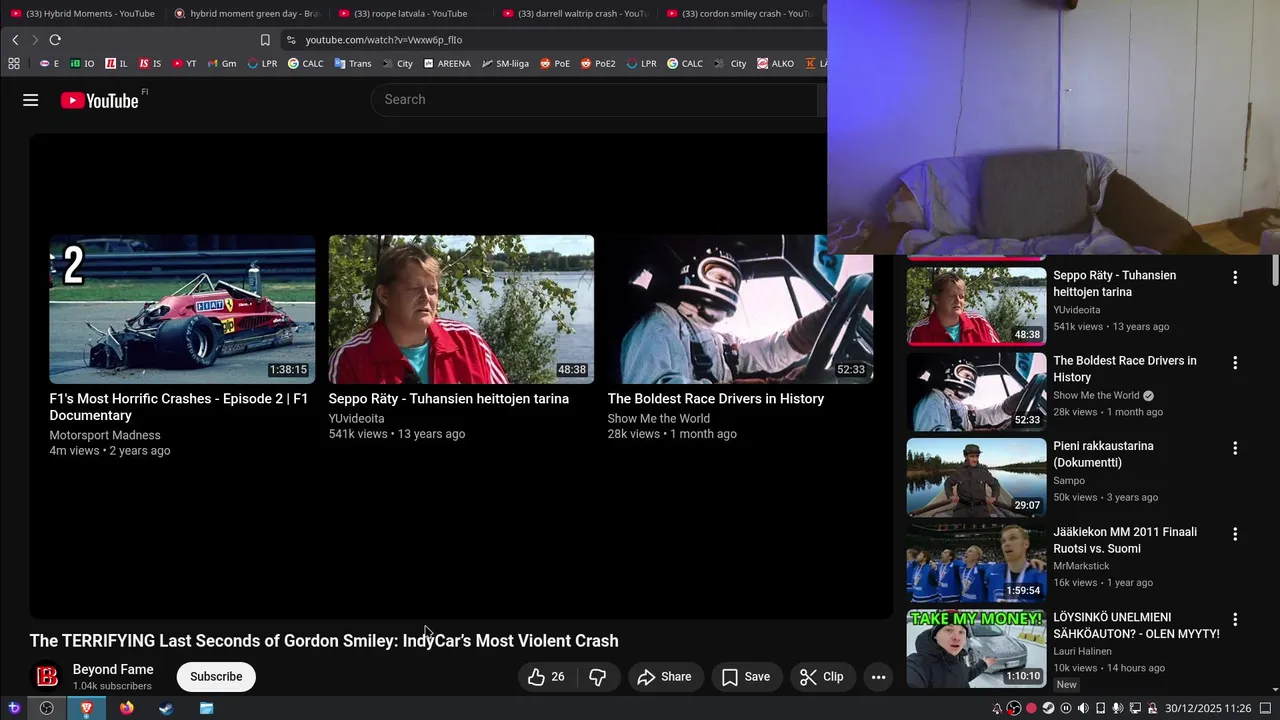Open options for The Boldest Race Drivers sidebar video
The height and width of the screenshot is (720, 1280).
(x=1235, y=363)
